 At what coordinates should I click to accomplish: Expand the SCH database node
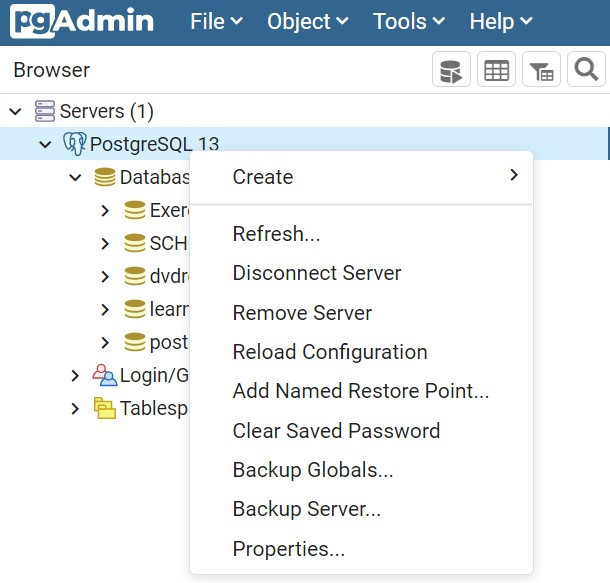coord(105,243)
